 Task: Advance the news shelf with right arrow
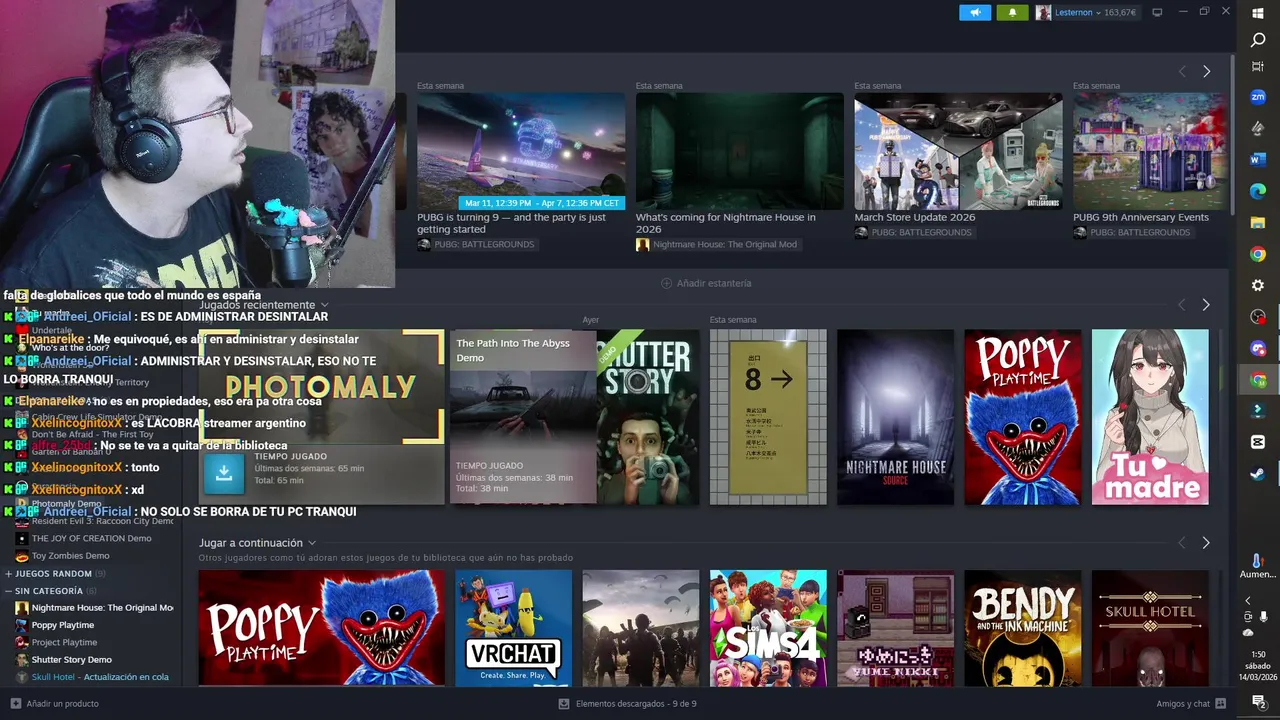click(x=1206, y=72)
